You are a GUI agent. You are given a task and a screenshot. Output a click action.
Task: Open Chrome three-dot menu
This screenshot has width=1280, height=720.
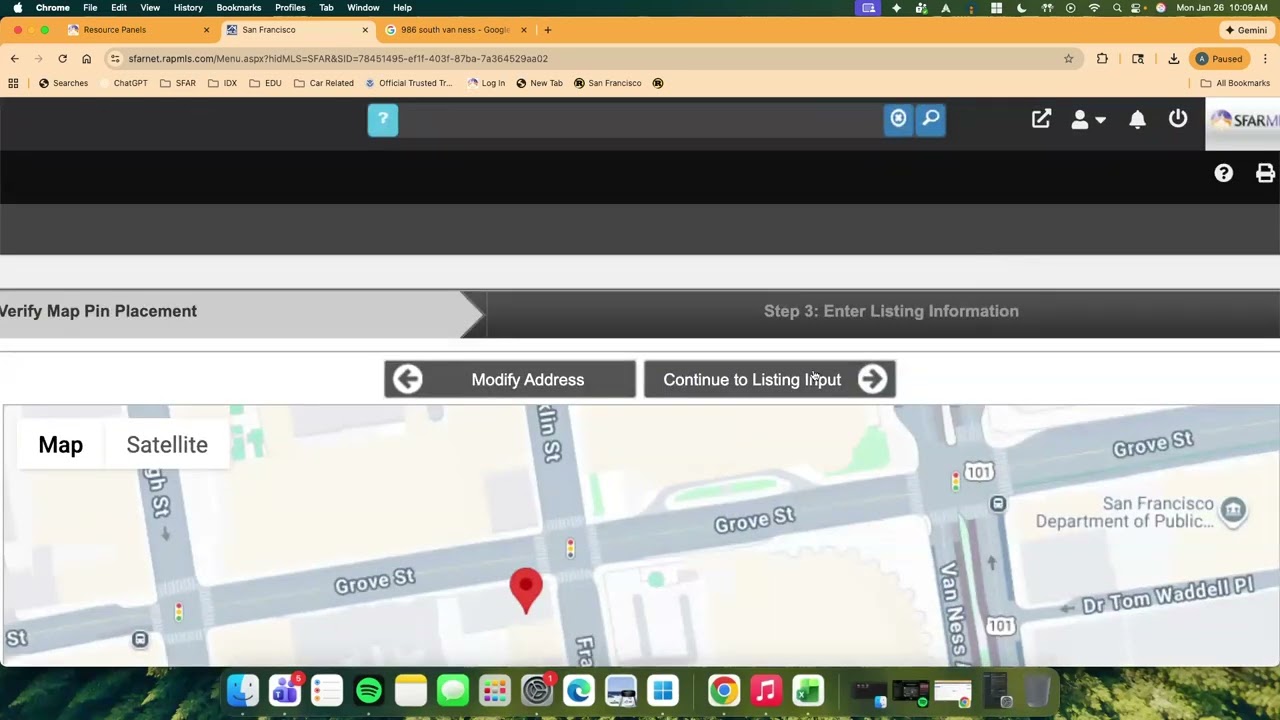[x=1265, y=59]
